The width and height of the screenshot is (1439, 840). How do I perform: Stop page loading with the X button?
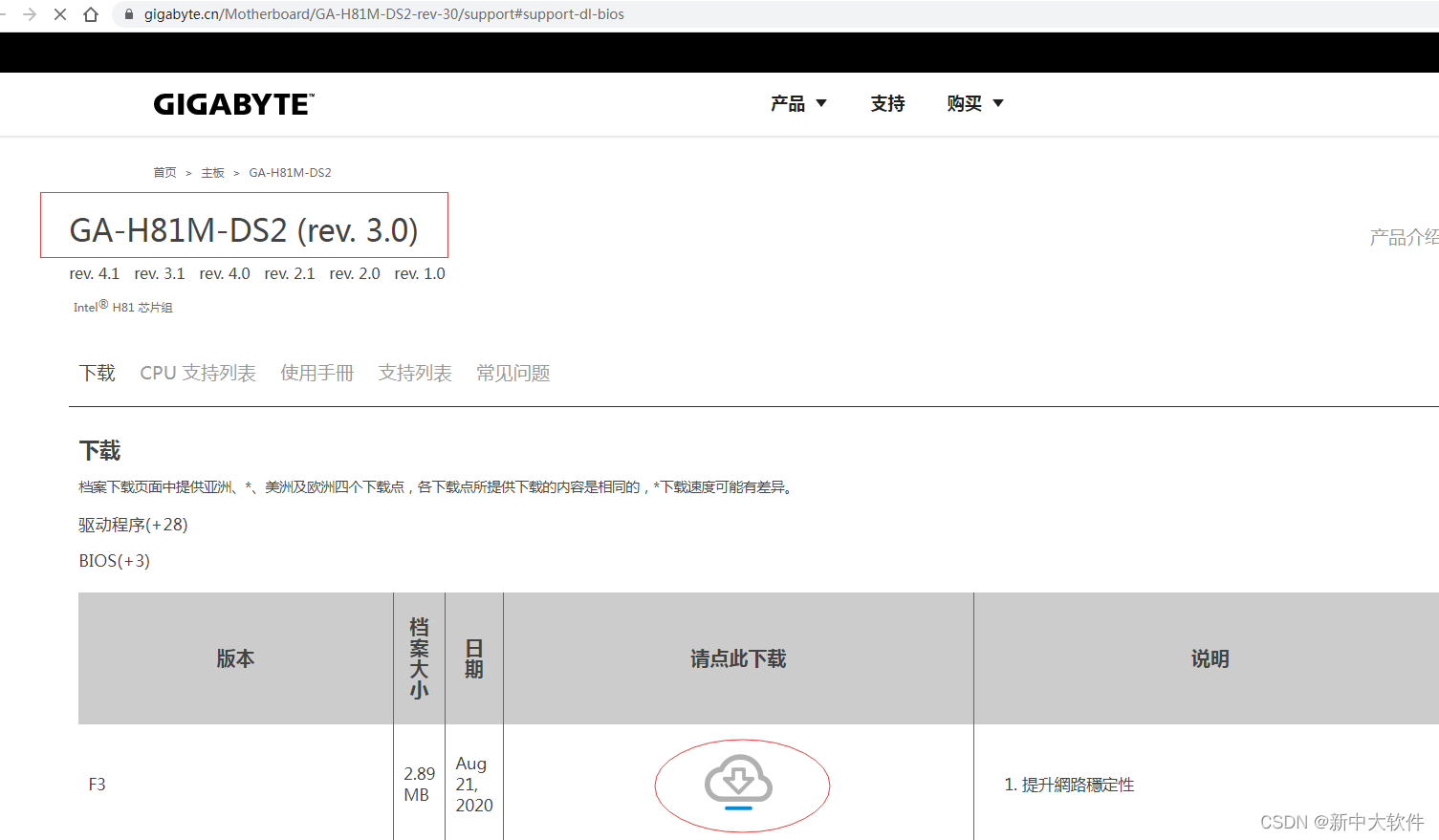(60, 14)
